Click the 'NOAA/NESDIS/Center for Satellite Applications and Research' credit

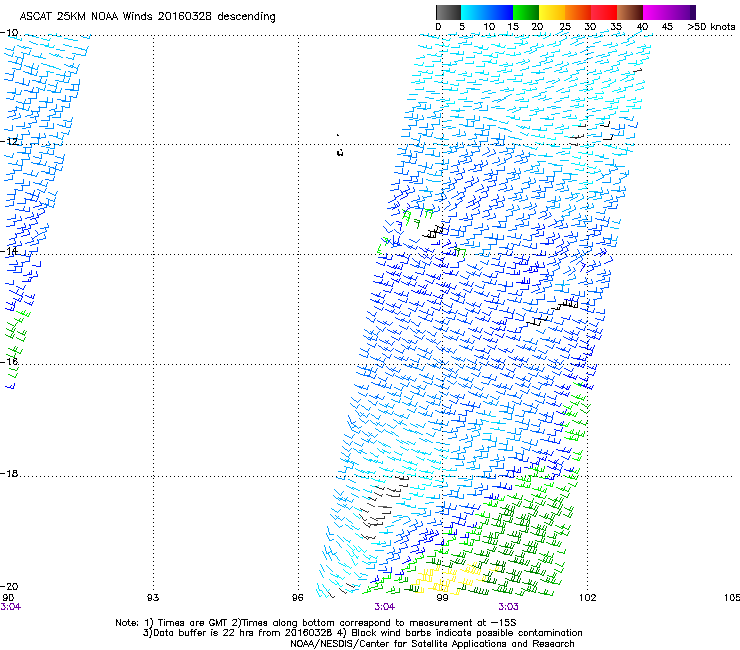[x=432, y=644]
